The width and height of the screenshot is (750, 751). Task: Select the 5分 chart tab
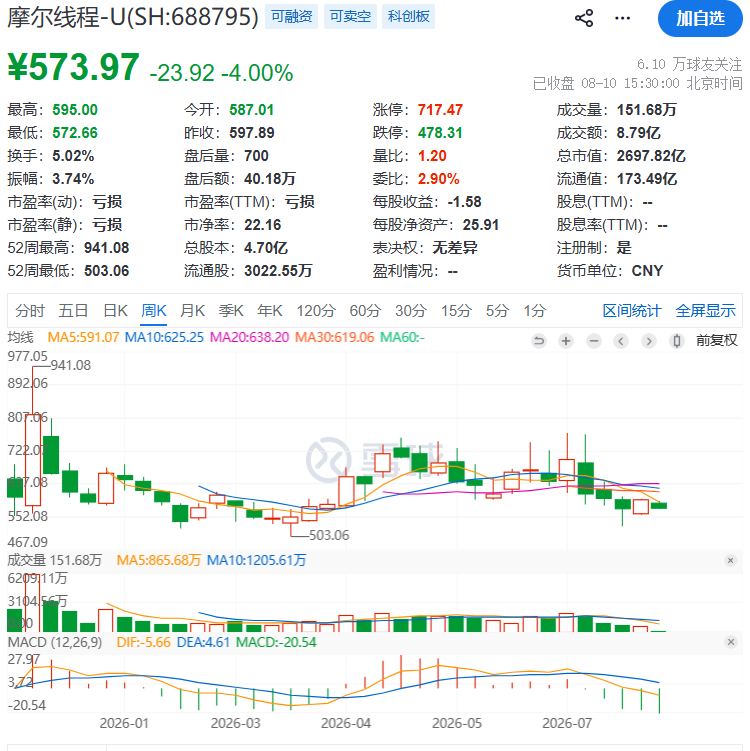[497, 310]
